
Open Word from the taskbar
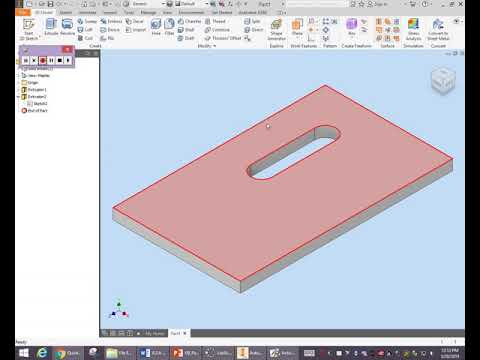[x=152, y=353]
